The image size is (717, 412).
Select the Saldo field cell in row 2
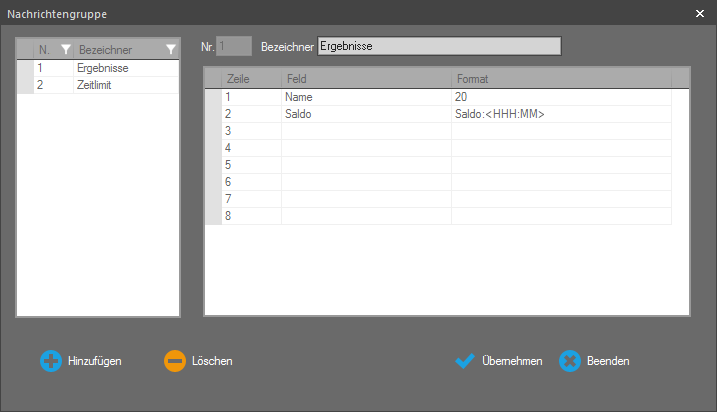[x=365, y=114]
